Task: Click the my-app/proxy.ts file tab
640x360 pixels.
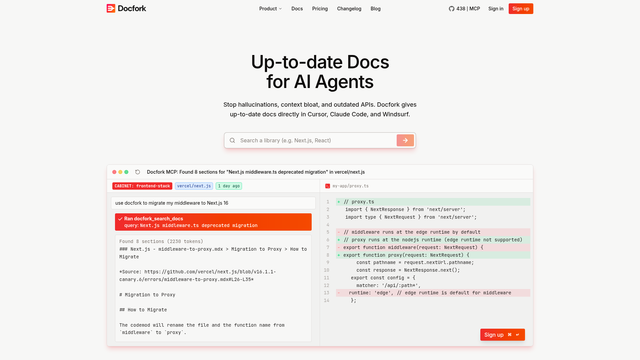Action: point(347,186)
